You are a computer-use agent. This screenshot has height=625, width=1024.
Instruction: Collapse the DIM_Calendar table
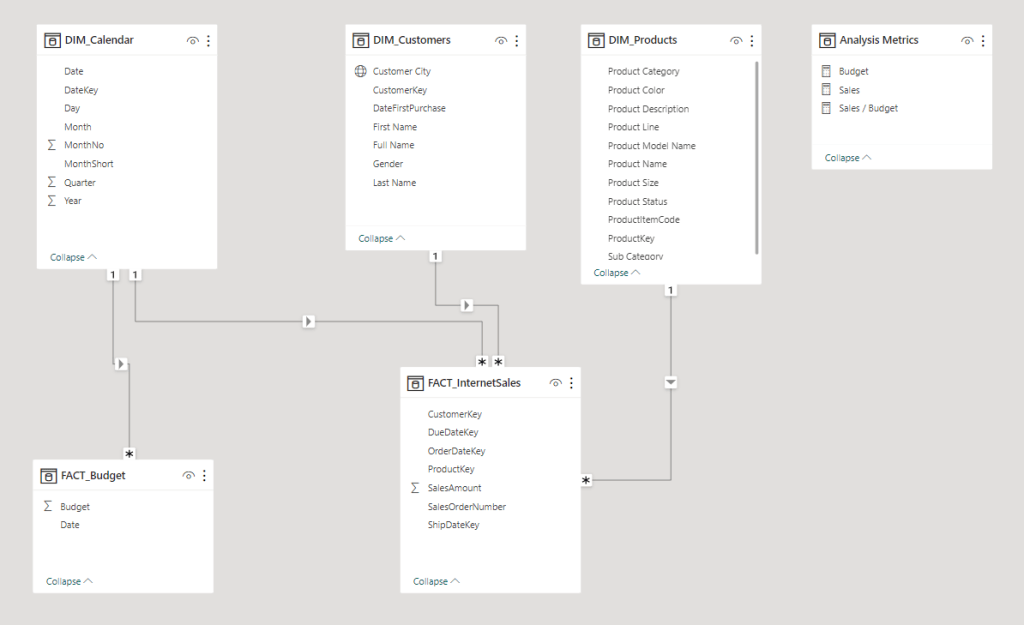[x=73, y=257]
